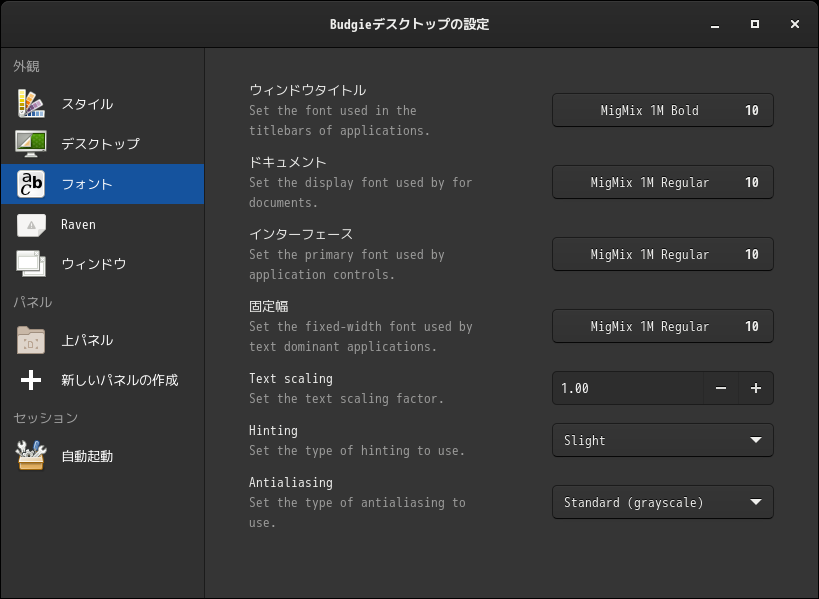Click the パネル section header
This screenshot has width=819, height=599.
[32, 302]
